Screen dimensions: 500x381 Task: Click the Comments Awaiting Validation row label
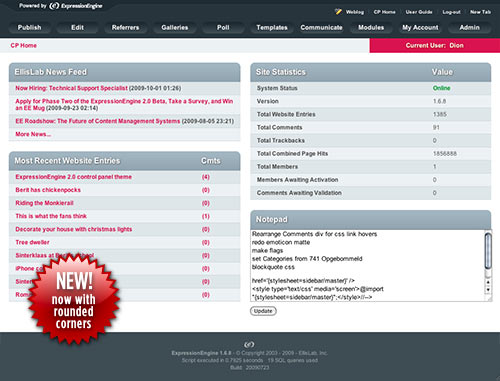[x=299, y=193]
